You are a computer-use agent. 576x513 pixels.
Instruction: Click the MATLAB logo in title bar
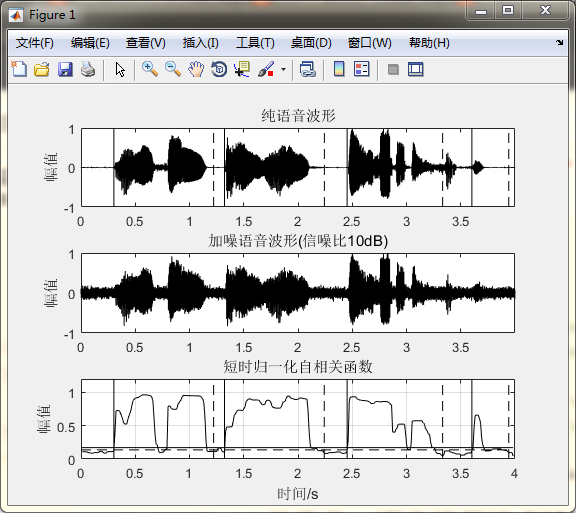pyautogui.click(x=16, y=15)
